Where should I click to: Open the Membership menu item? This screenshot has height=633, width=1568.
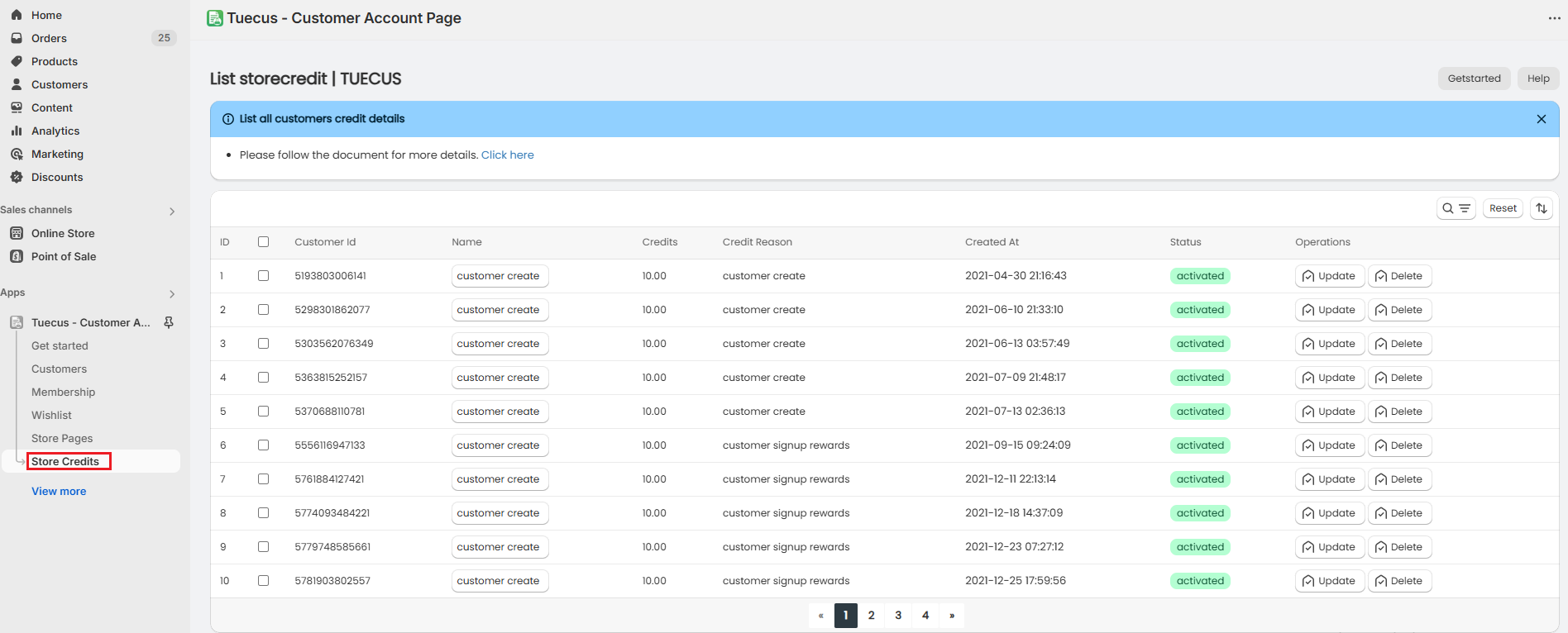tap(63, 392)
